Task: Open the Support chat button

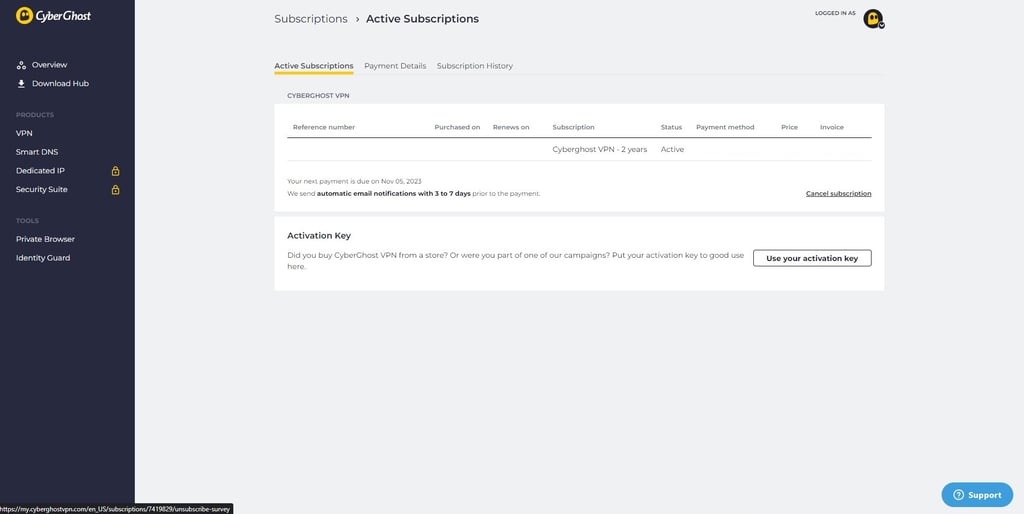Action: 977,495
